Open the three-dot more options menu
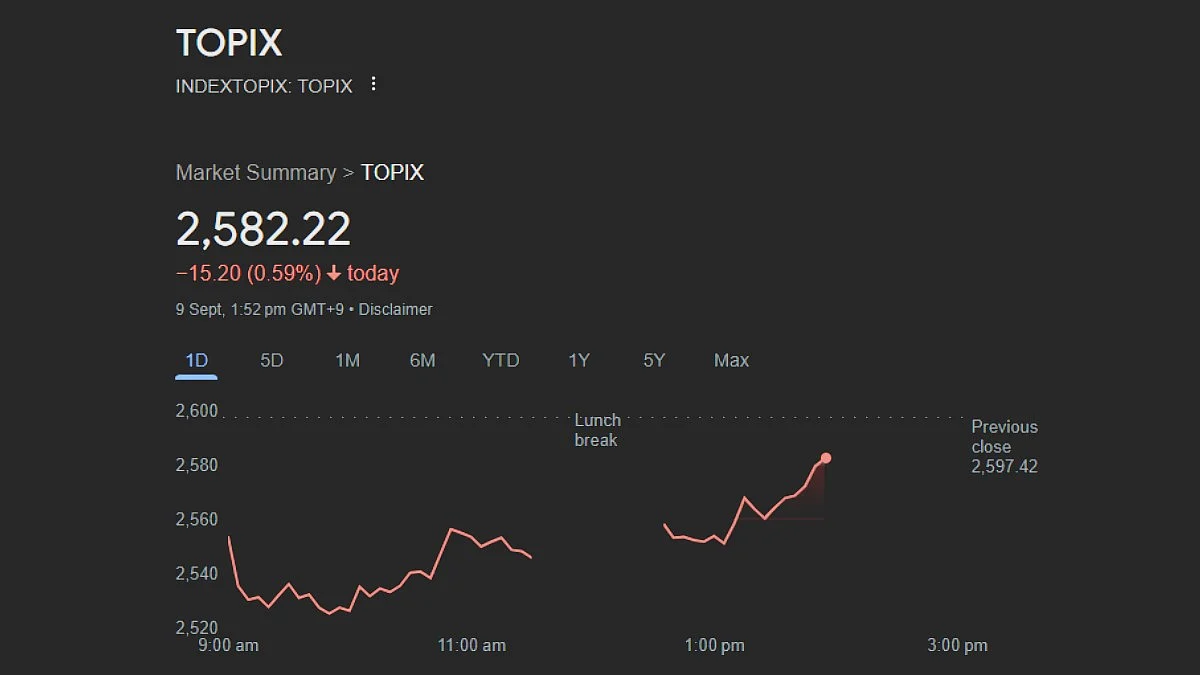The width and height of the screenshot is (1200, 675). (373, 84)
